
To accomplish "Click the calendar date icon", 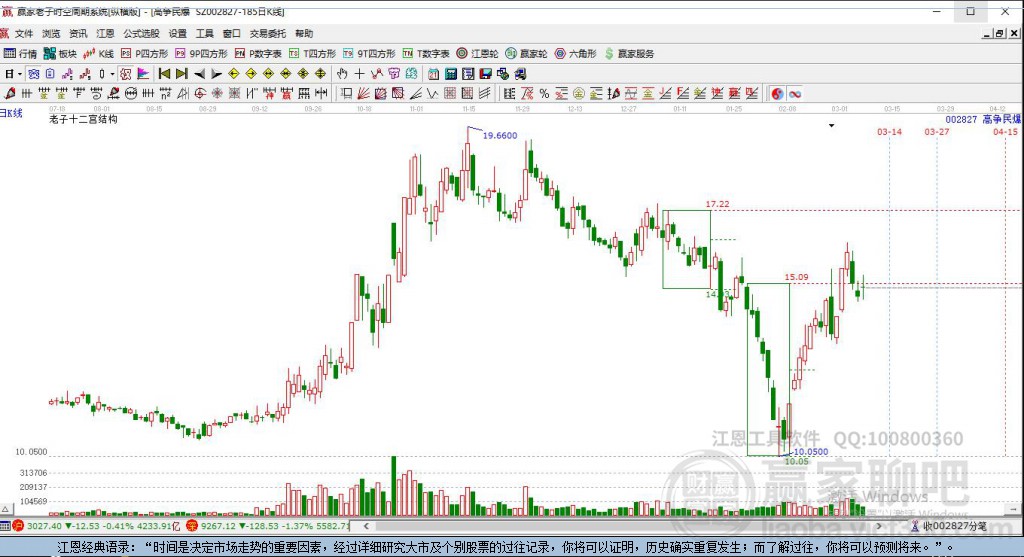I will (433, 74).
